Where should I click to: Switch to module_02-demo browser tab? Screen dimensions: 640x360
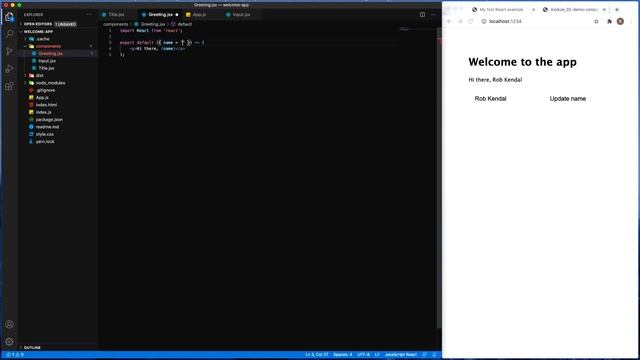(x=573, y=9)
